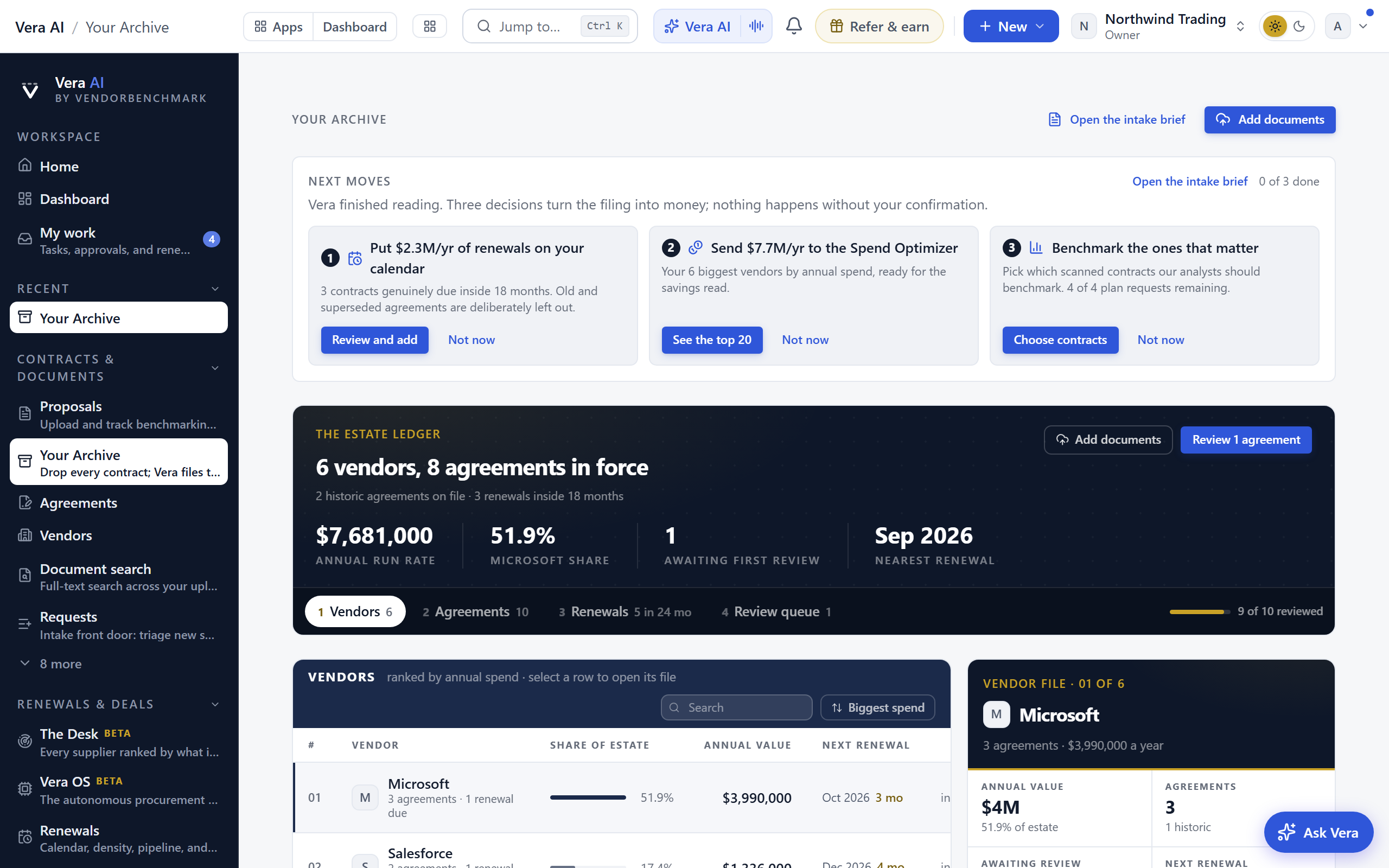Switch to light theme sun icon

point(1275,27)
